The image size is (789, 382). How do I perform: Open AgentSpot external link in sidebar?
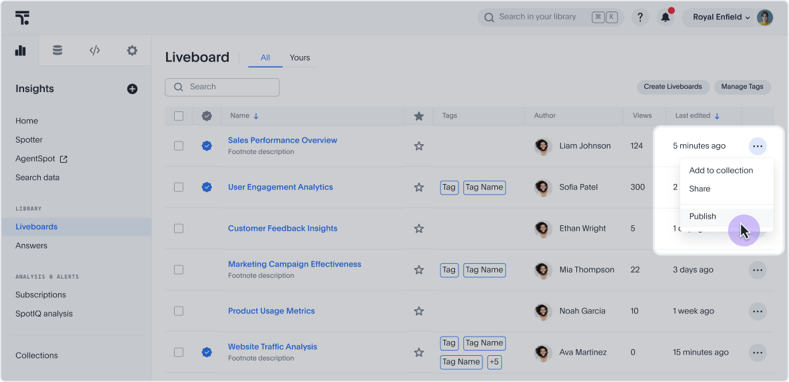(41, 159)
